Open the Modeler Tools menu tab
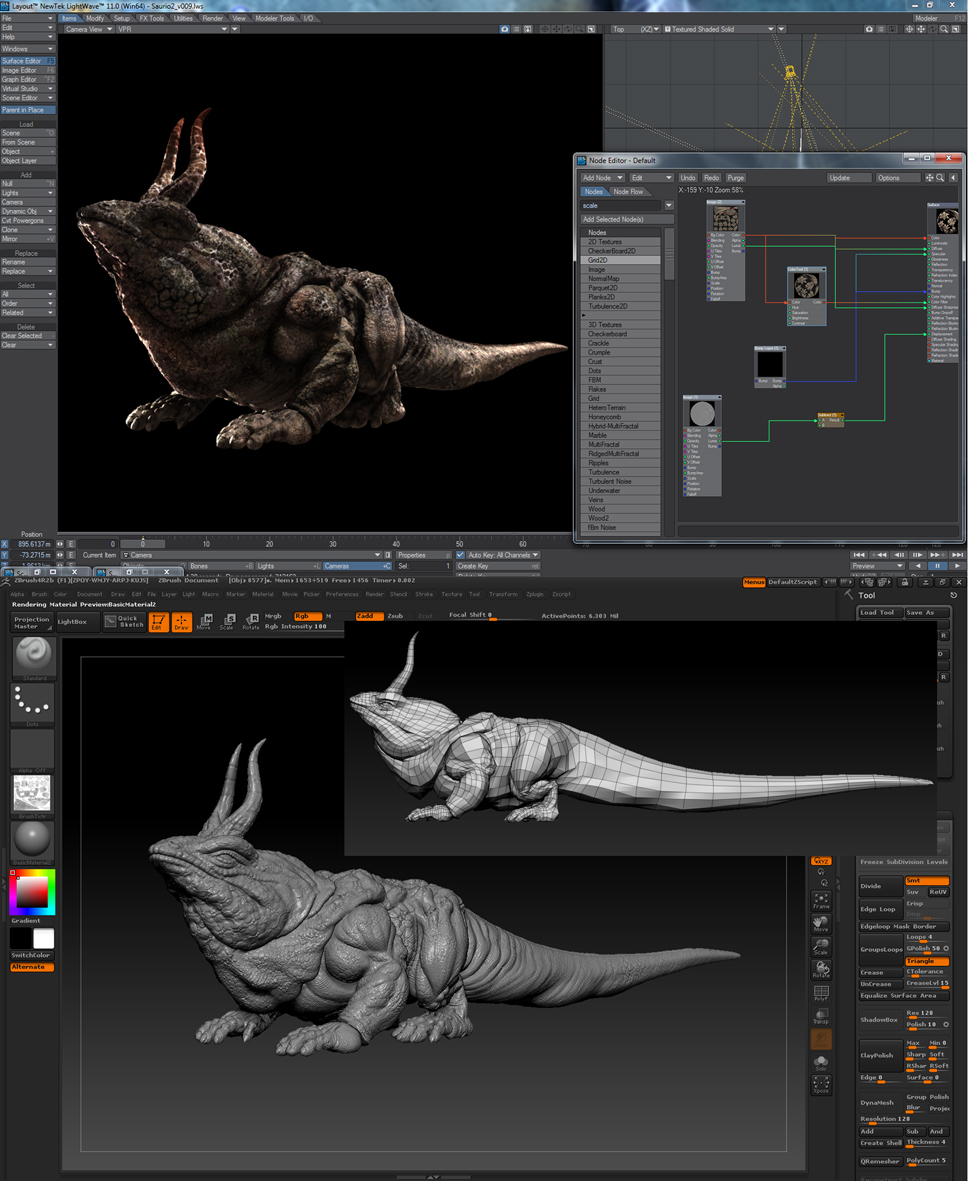Screen dimensions: 968x1181 pyautogui.click(x=275, y=18)
